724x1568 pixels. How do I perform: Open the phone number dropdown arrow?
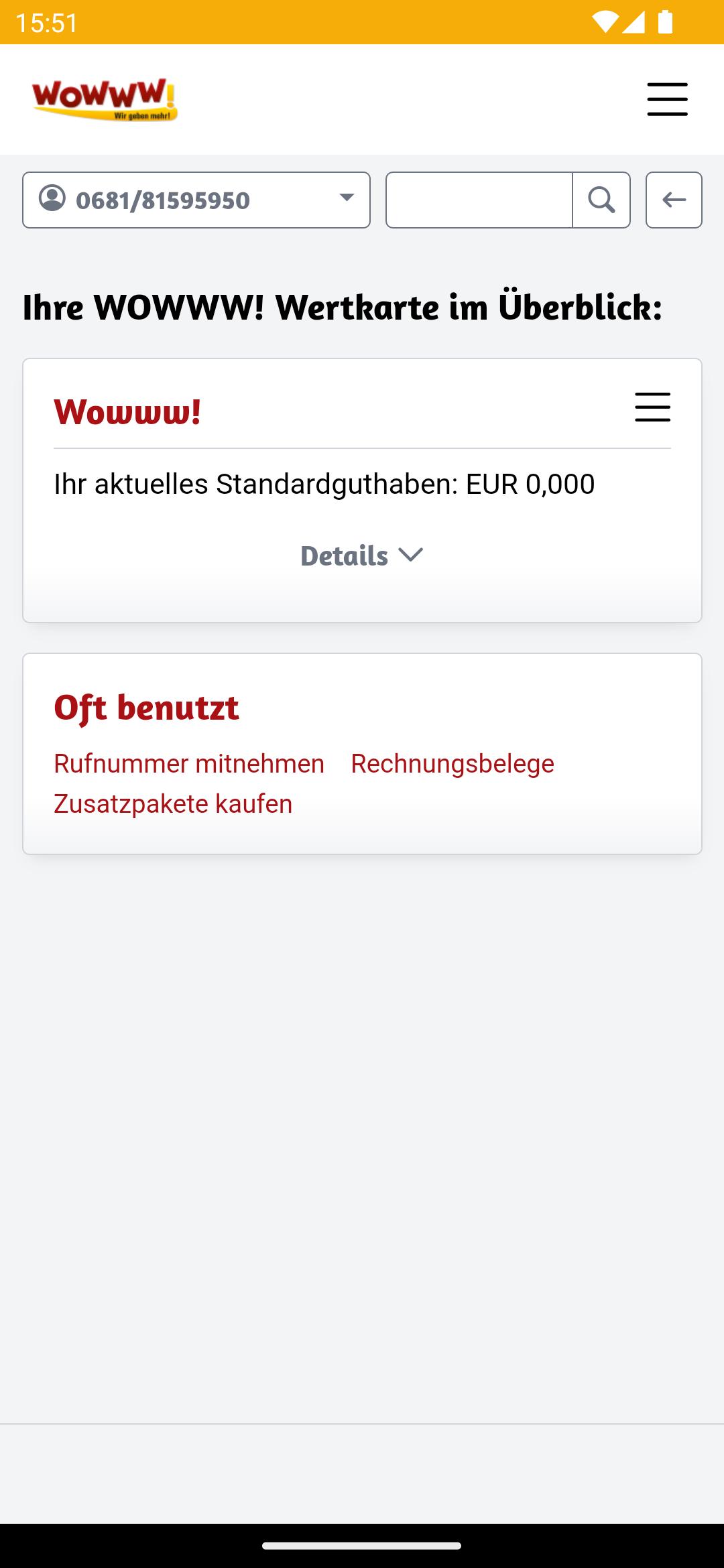click(347, 198)
